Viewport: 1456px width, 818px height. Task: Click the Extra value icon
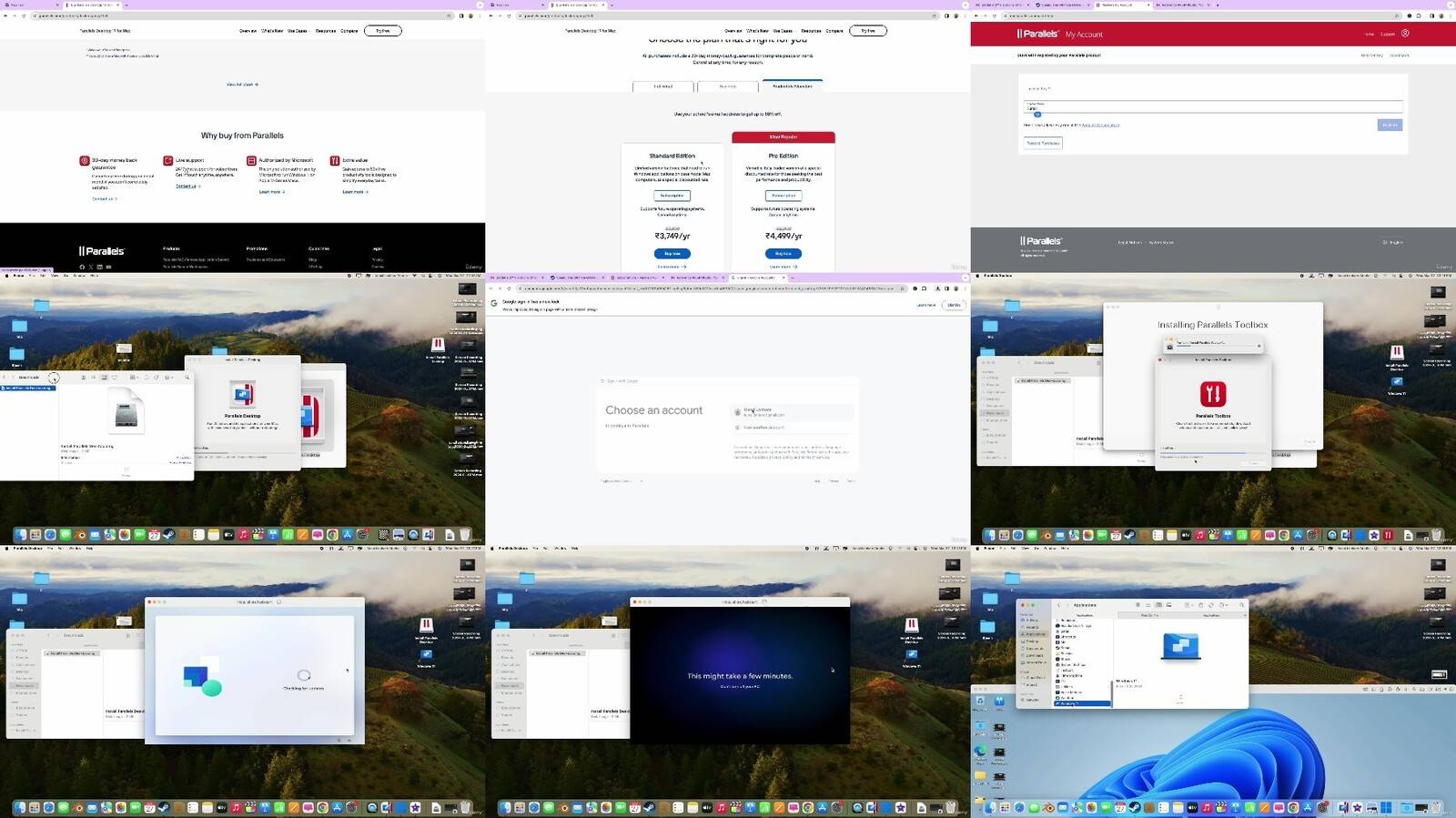(335, 160)
